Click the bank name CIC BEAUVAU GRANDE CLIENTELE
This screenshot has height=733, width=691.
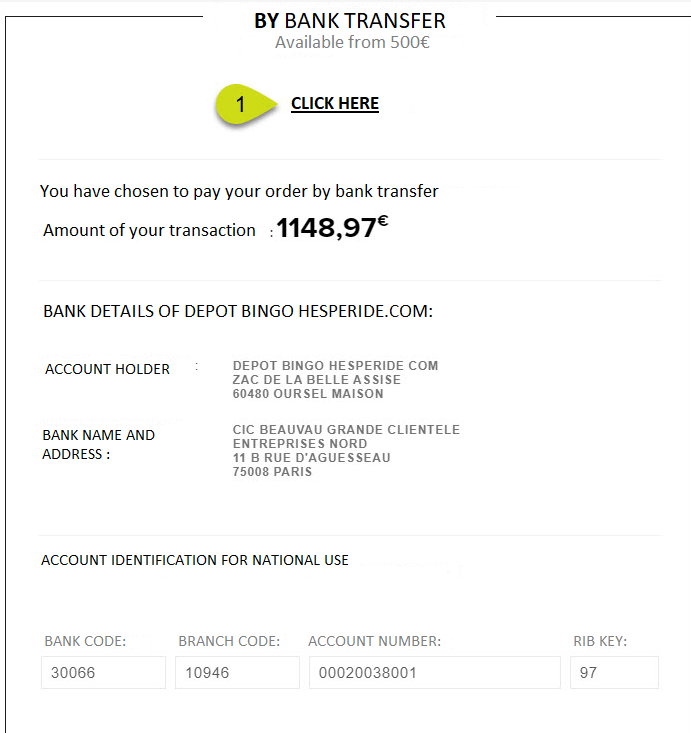click(x=346, y=430)
